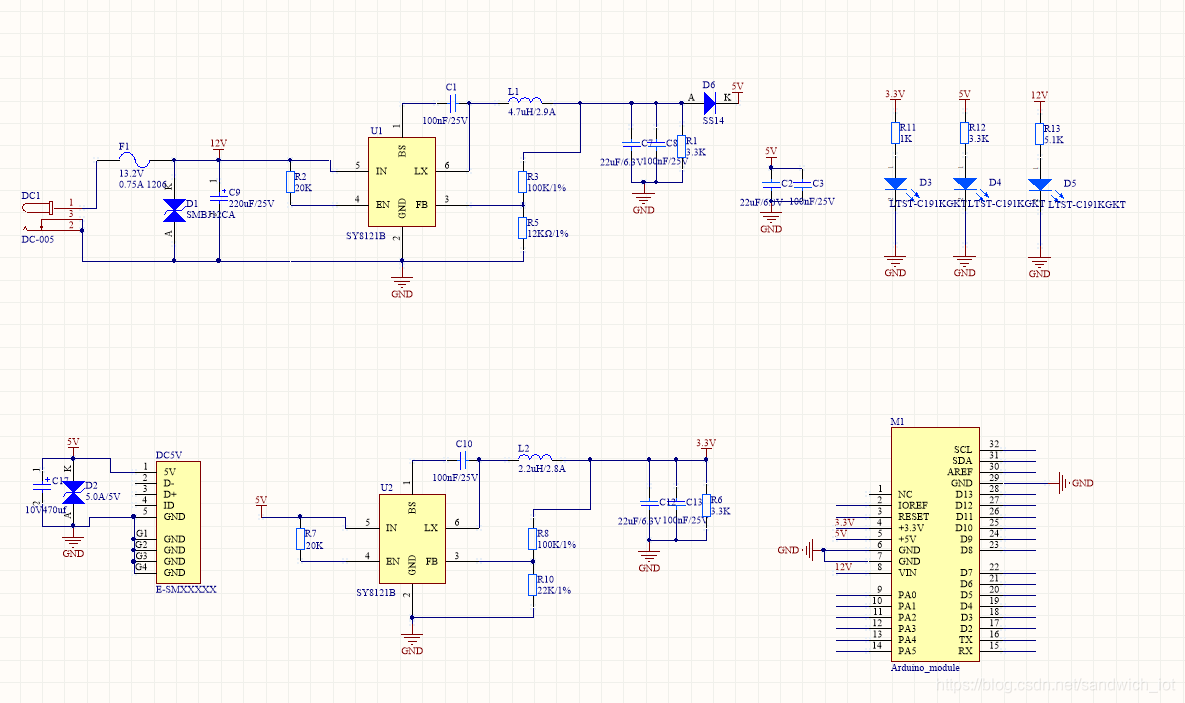Click the U2 regulator chip body
The height and width of the screenshot is (703, 1185).
point(412,539)
